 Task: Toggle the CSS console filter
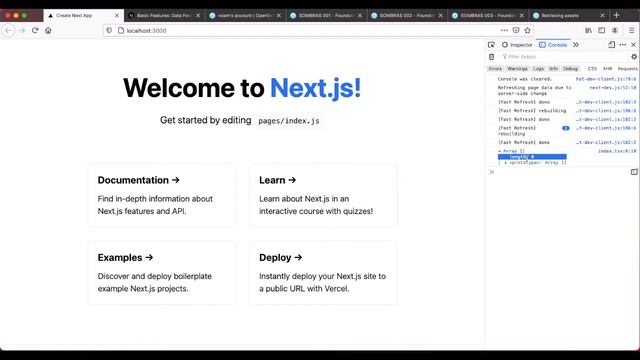592,69
